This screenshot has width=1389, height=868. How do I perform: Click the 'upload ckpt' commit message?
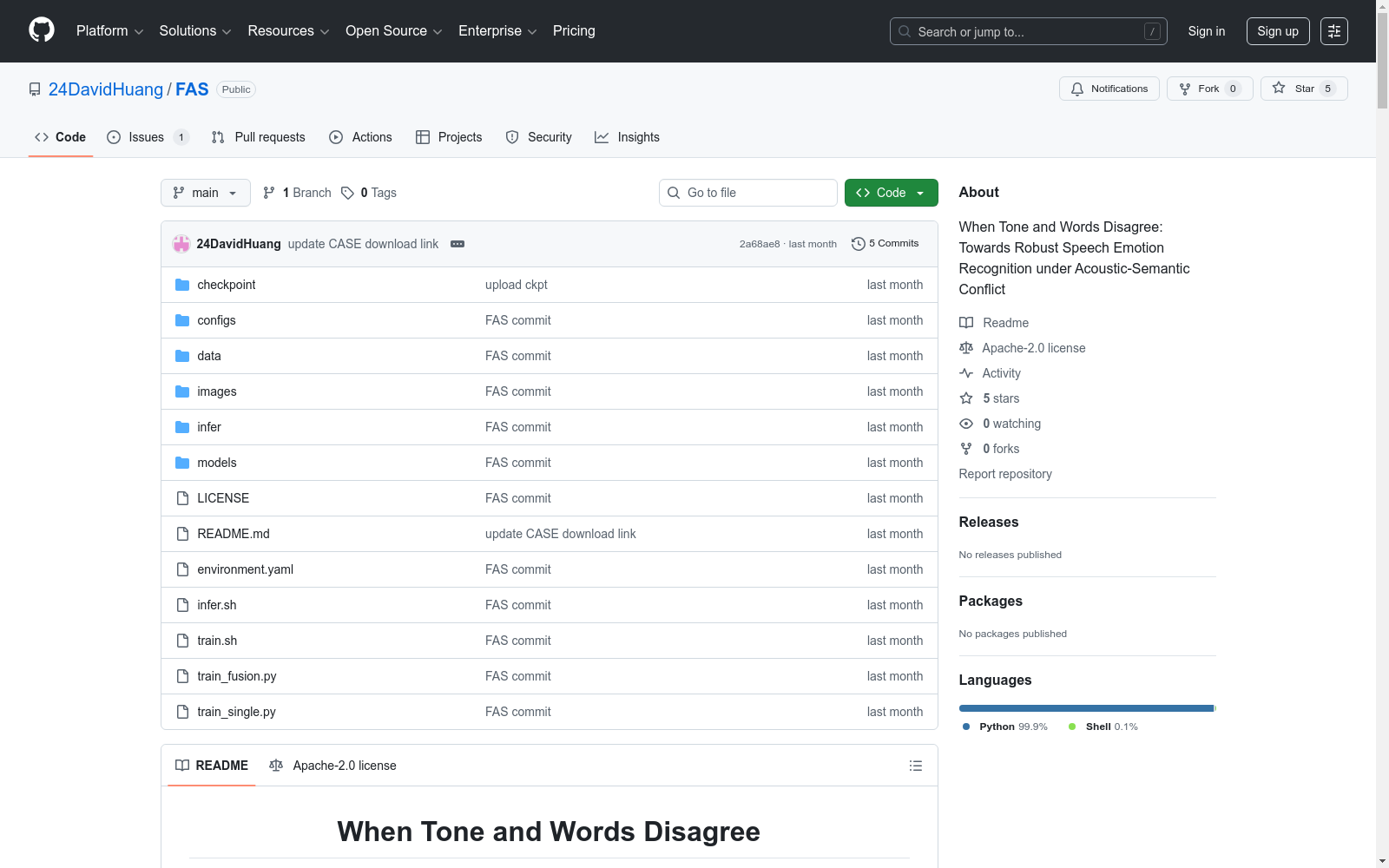517,285
